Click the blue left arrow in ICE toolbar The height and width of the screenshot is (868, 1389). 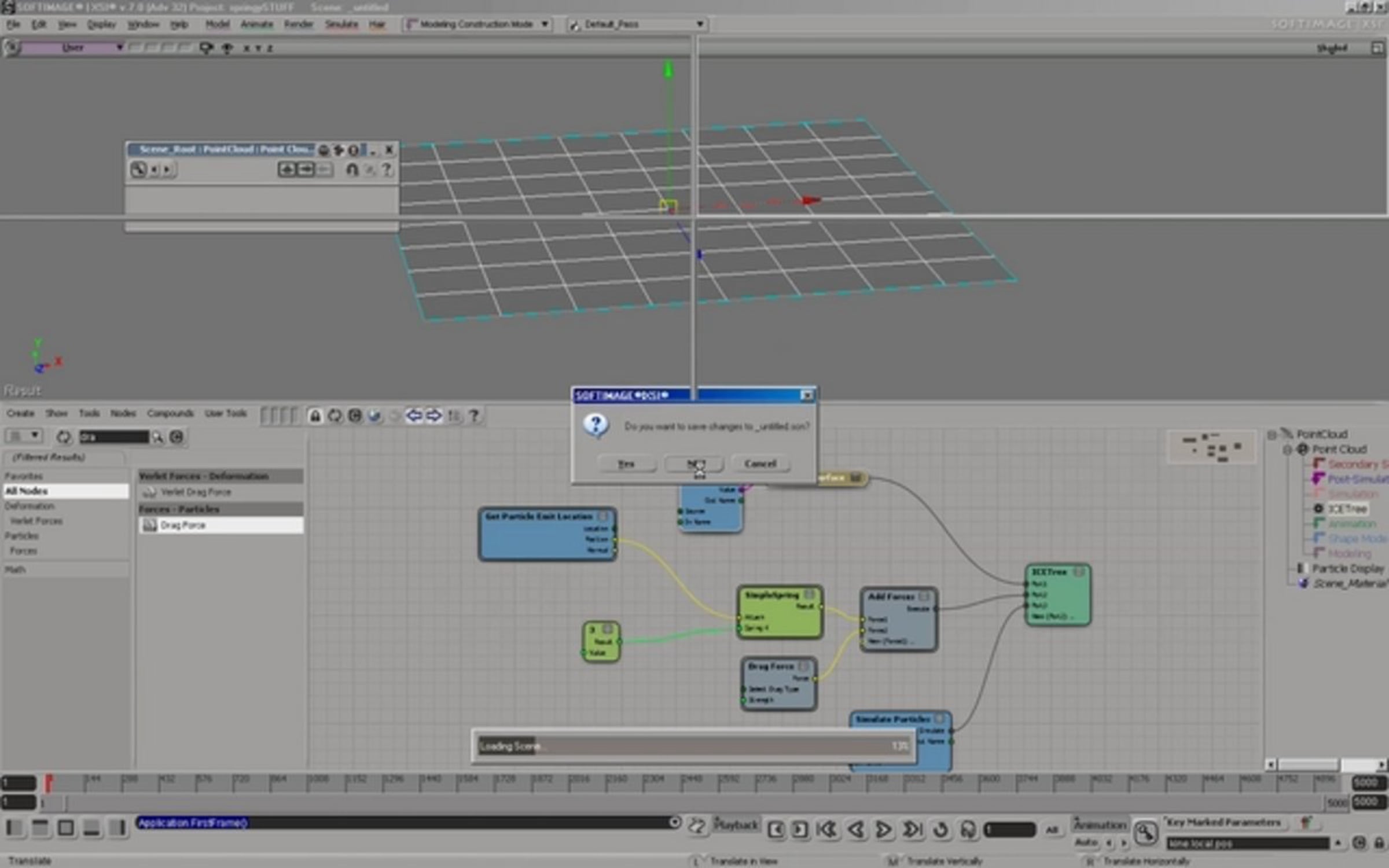click(x=413, y=415)
